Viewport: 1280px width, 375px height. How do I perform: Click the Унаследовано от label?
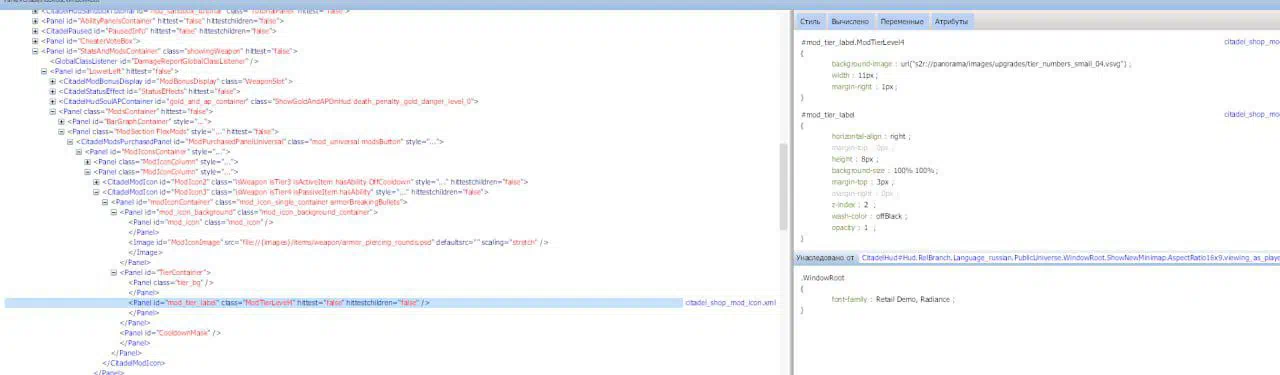pyautogui.click(x=826, y=258)
